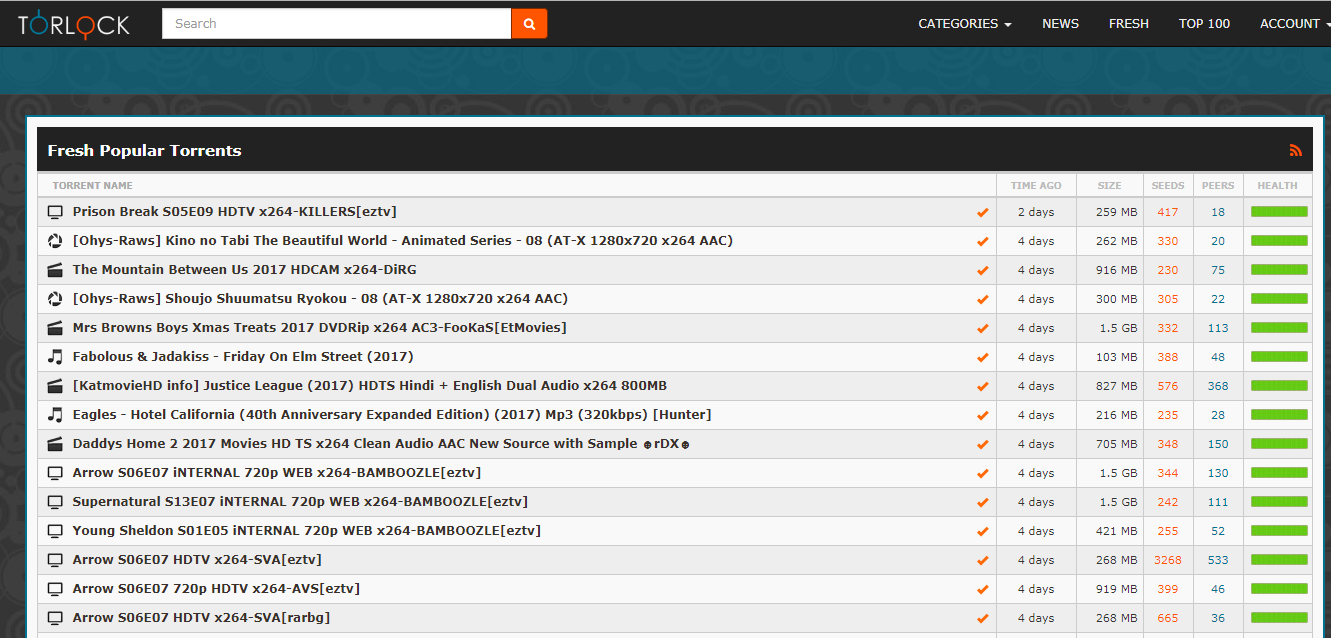This screenshot has width=1331, height=638.
Task: Open Arrow S06E07 iNTERNAL 720p WEB torrent
Action: pyautogui.click(x=277, y=473)
